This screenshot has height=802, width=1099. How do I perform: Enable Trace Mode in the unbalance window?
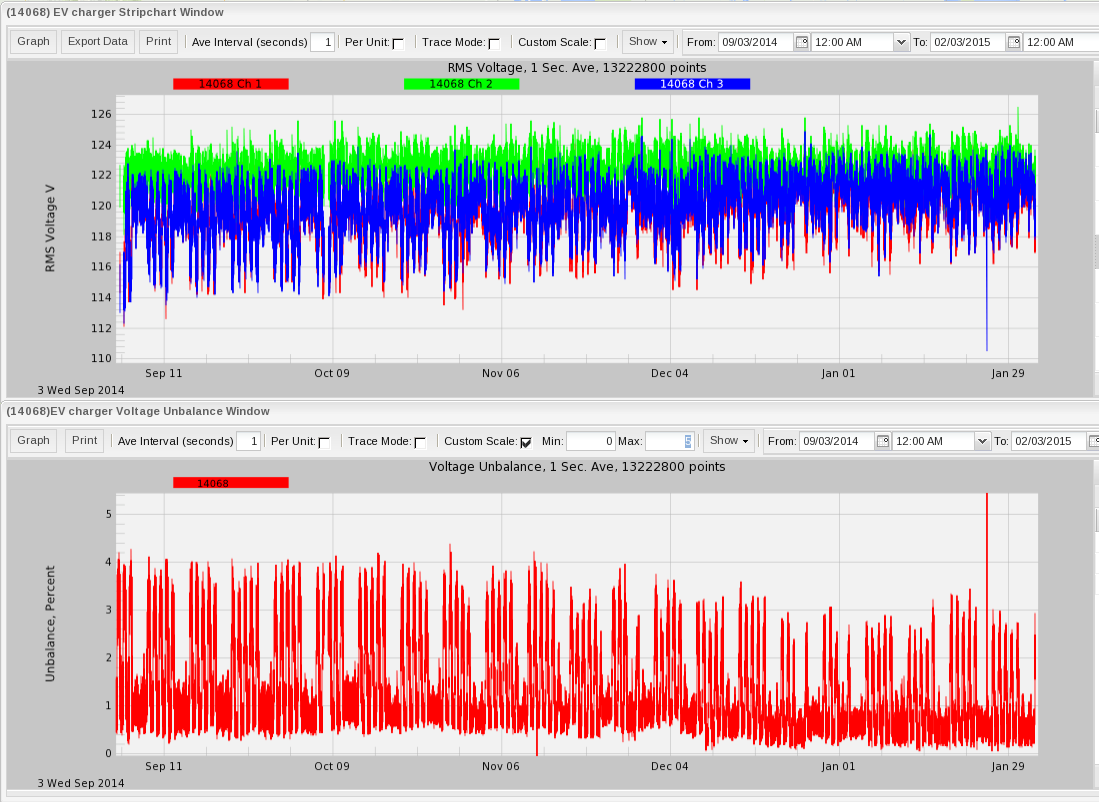coord(419,441)
